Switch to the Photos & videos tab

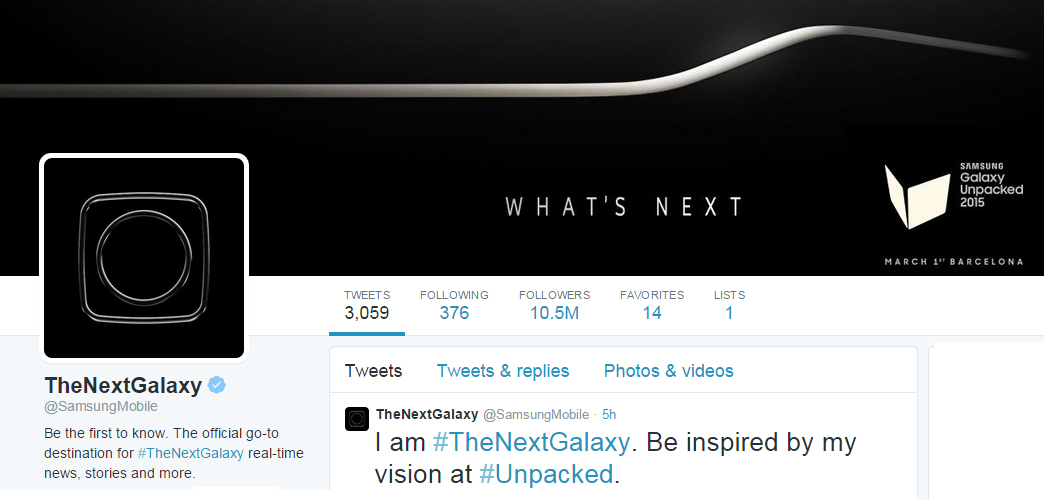point(668,371)
